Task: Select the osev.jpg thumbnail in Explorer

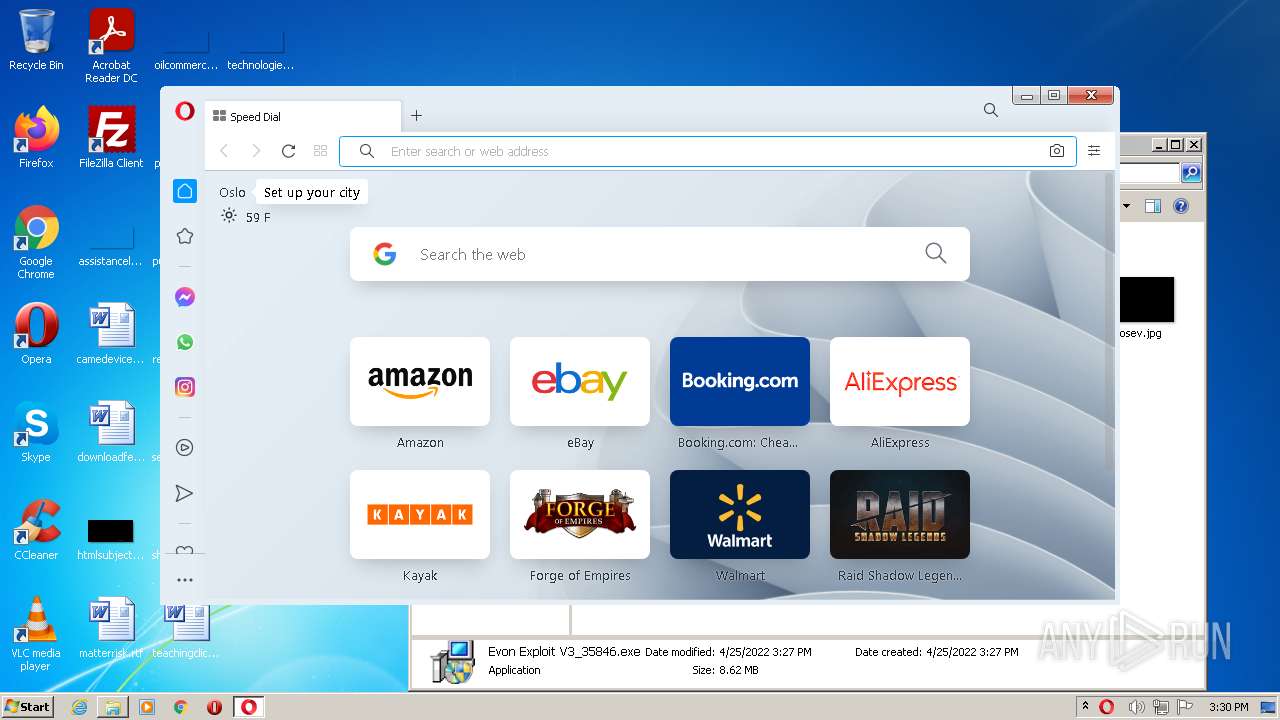Action: (x=1146, y=300)
